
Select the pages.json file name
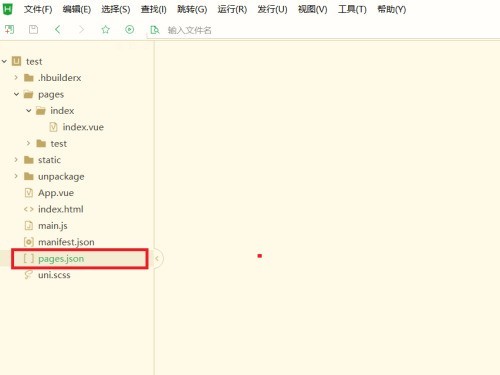(61, 259)
